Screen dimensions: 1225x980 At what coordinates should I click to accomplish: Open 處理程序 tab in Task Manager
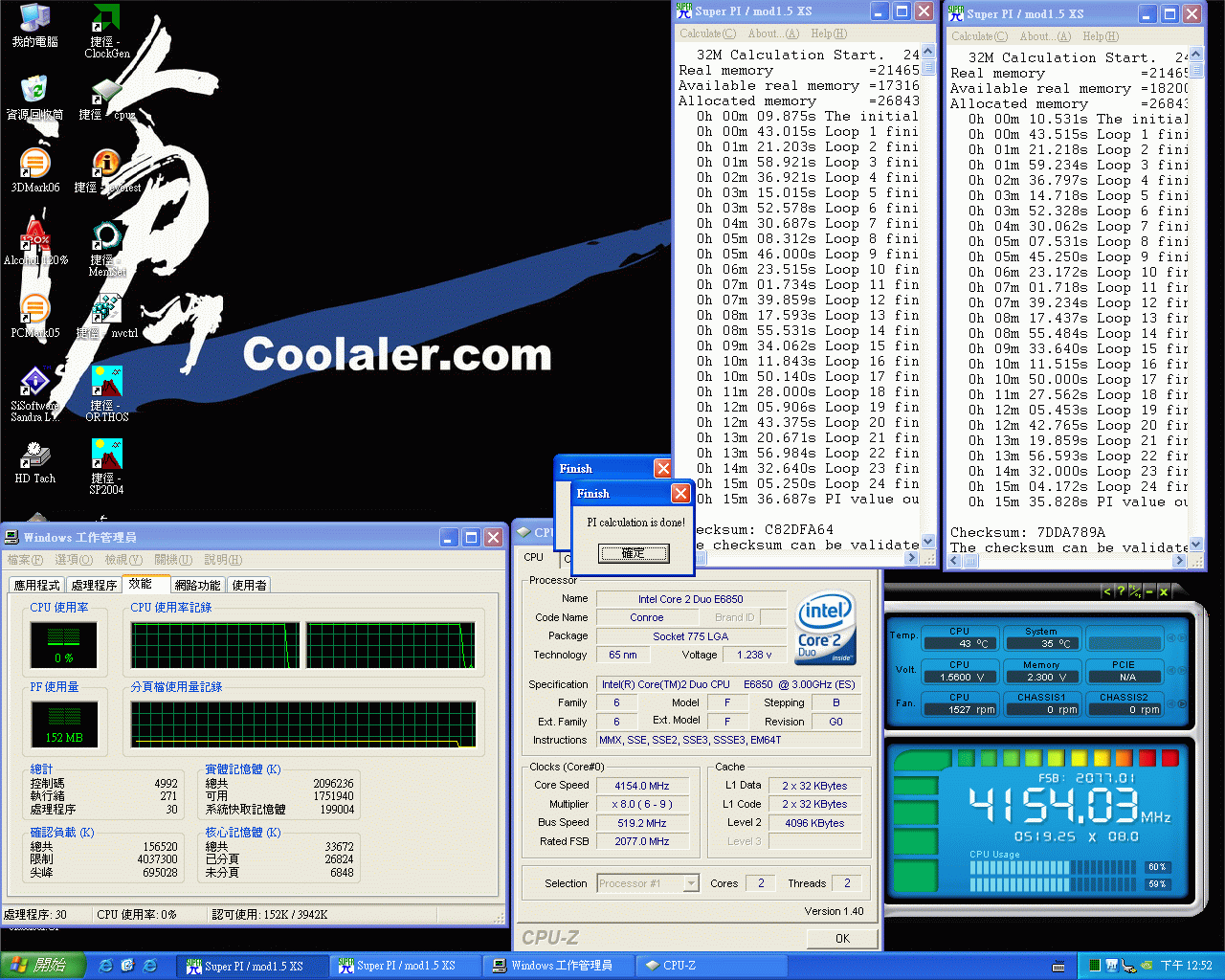94,585
